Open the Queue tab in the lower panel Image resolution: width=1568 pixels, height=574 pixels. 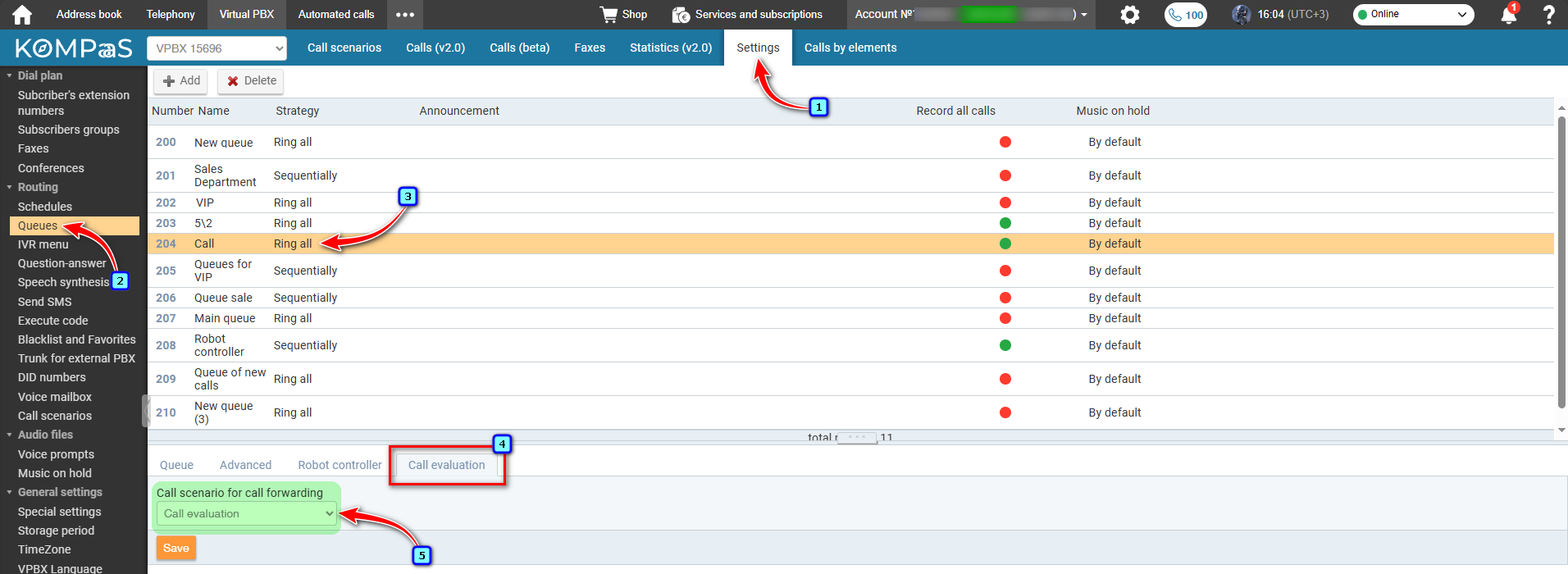click(x=176, y=465)
